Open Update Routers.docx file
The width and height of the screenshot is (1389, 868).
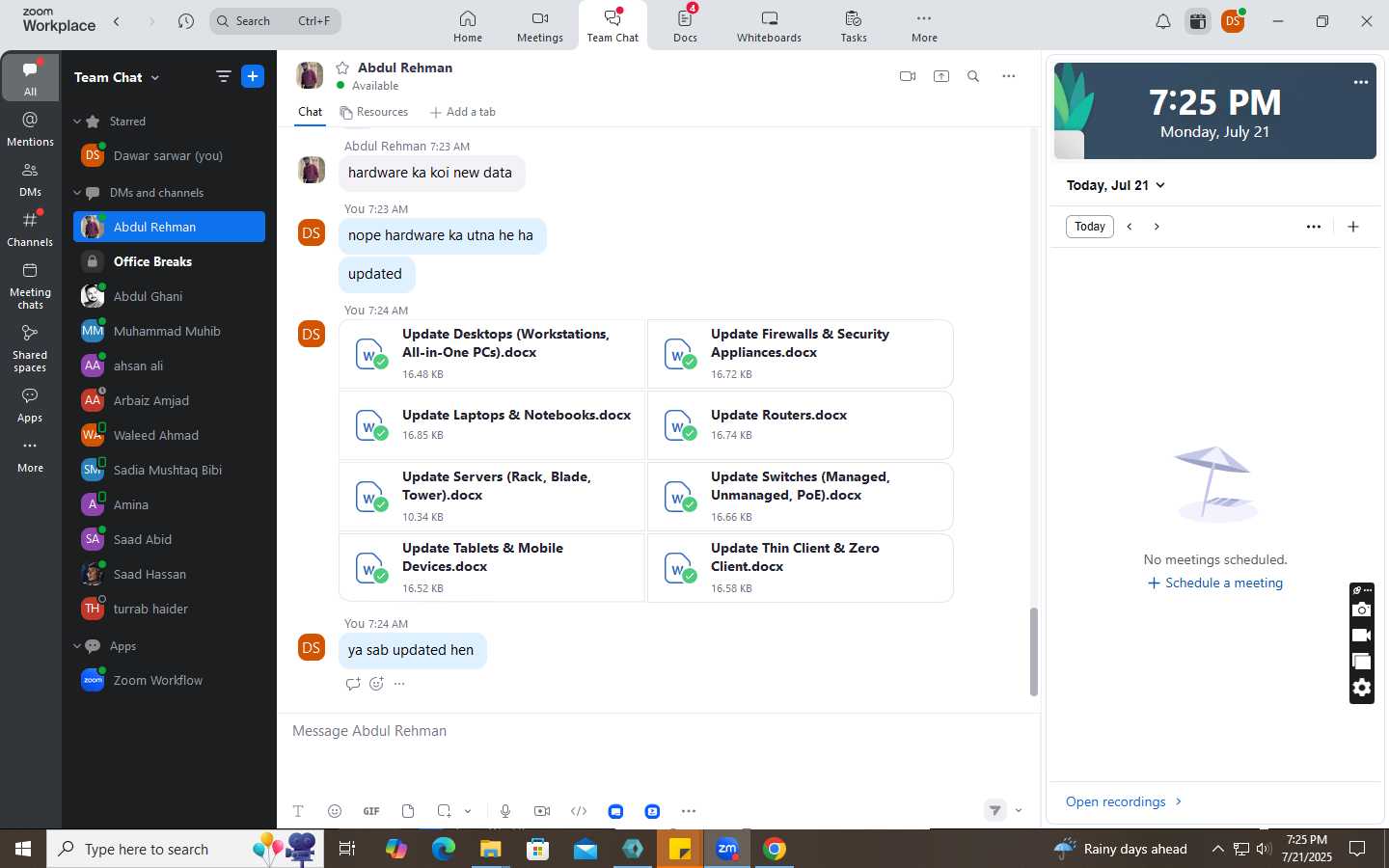[x=801, y=424]
